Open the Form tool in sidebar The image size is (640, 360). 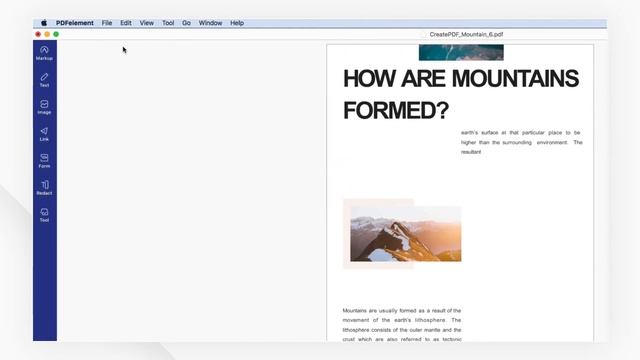[x=44, y=161]
